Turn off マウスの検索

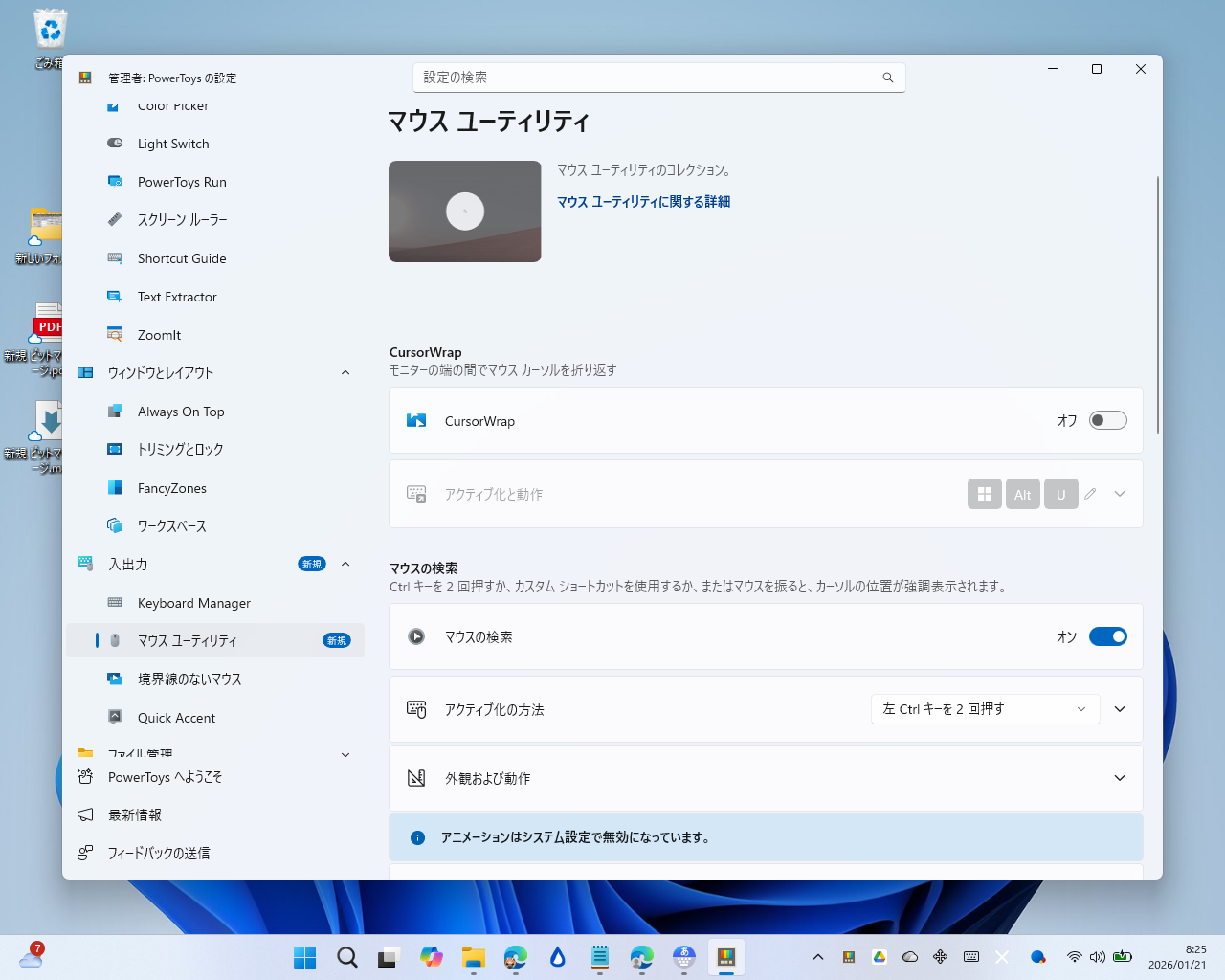[1107, 636]
